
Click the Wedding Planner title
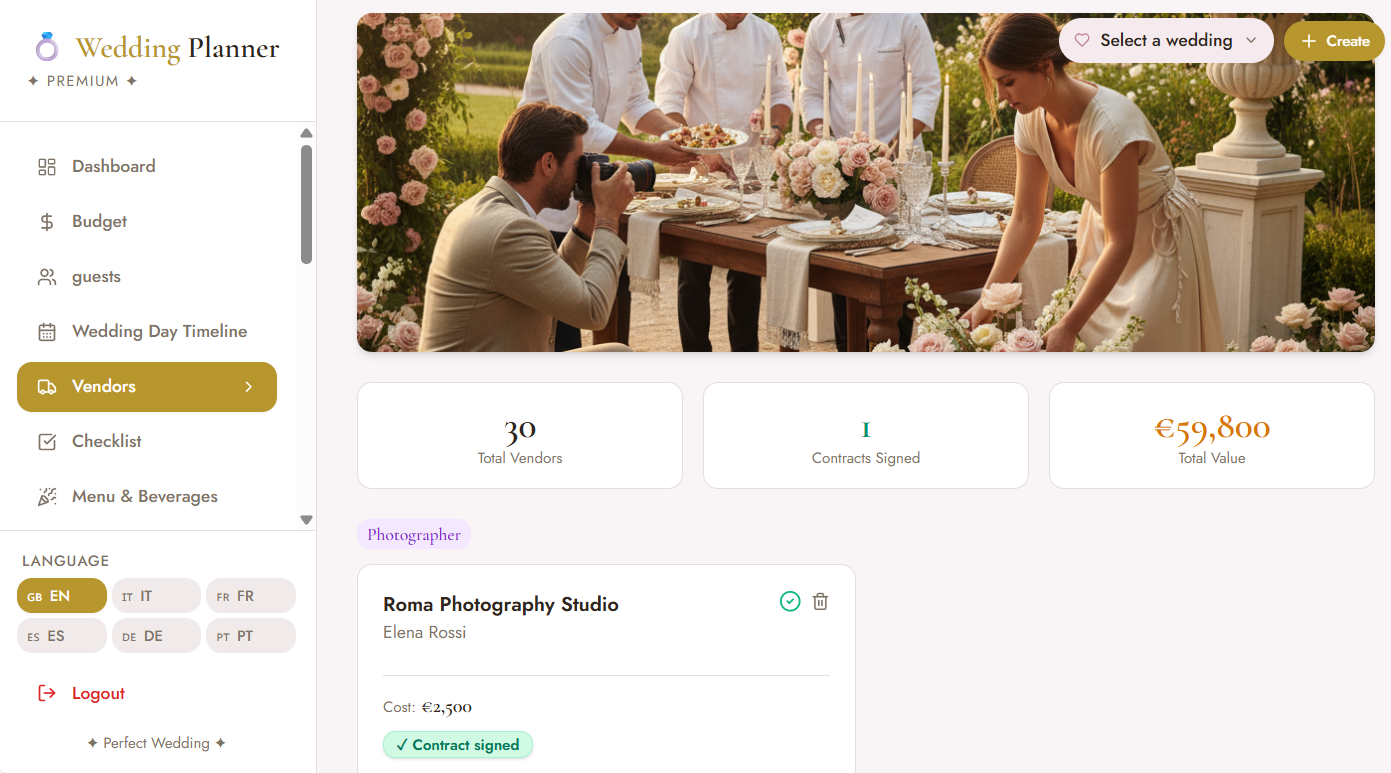coord(178,48)
